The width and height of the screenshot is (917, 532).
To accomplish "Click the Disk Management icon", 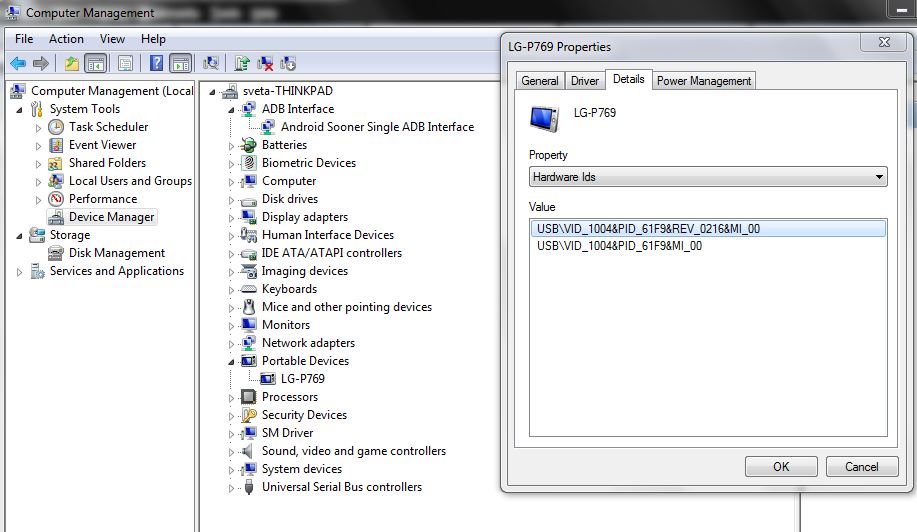I will tap(56, 253).
